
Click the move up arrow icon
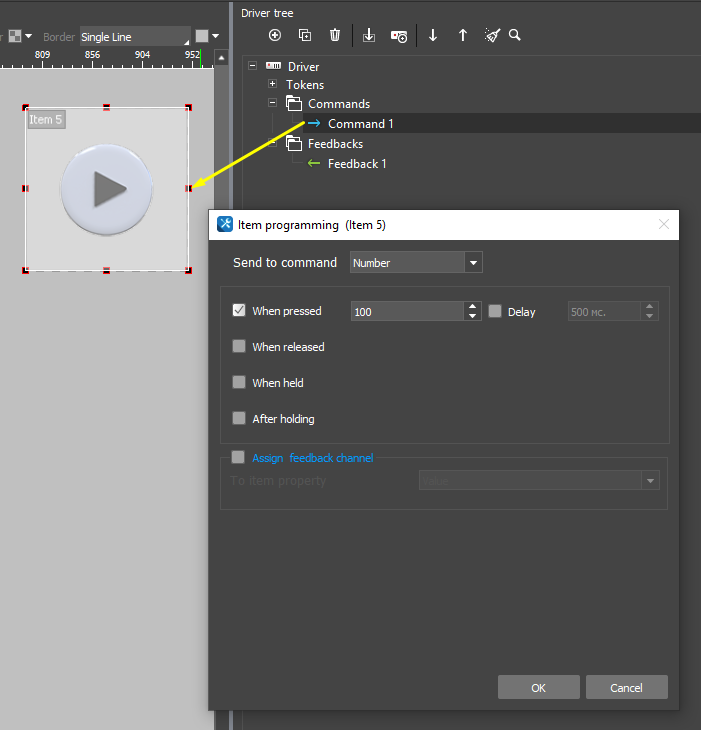(x=463, y=35)
